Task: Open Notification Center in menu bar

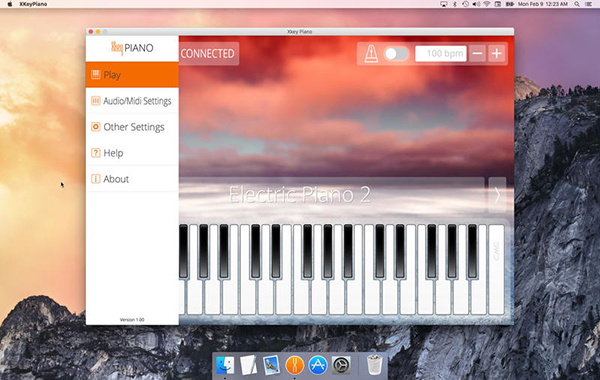Action: click(x=589, y=4)
